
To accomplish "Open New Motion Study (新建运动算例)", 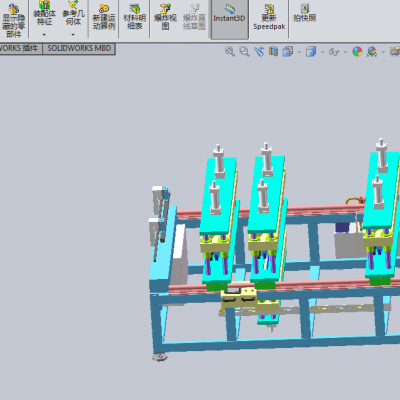I will (104, 17).
